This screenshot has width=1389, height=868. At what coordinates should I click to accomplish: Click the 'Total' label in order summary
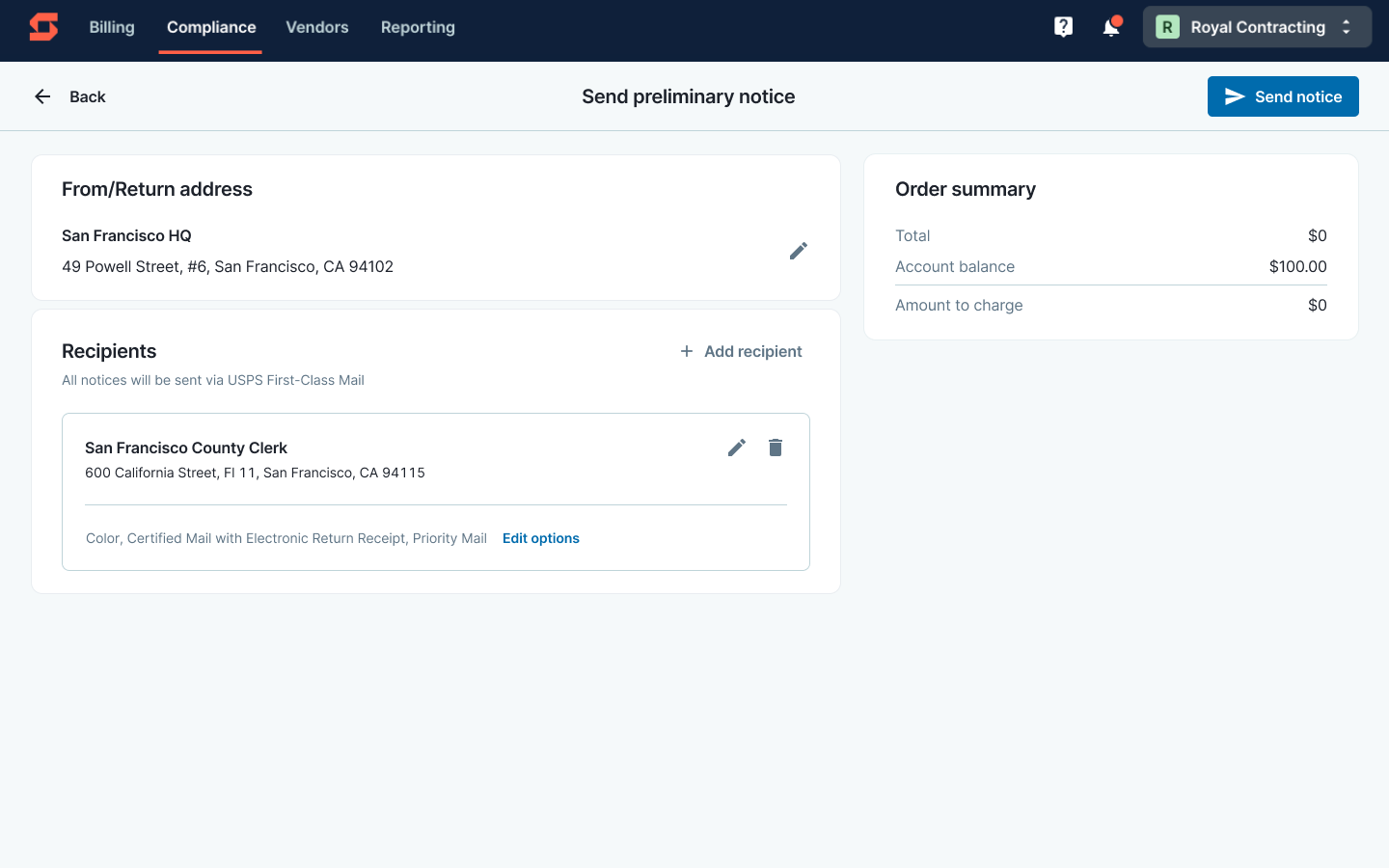(x=912, y=235)
